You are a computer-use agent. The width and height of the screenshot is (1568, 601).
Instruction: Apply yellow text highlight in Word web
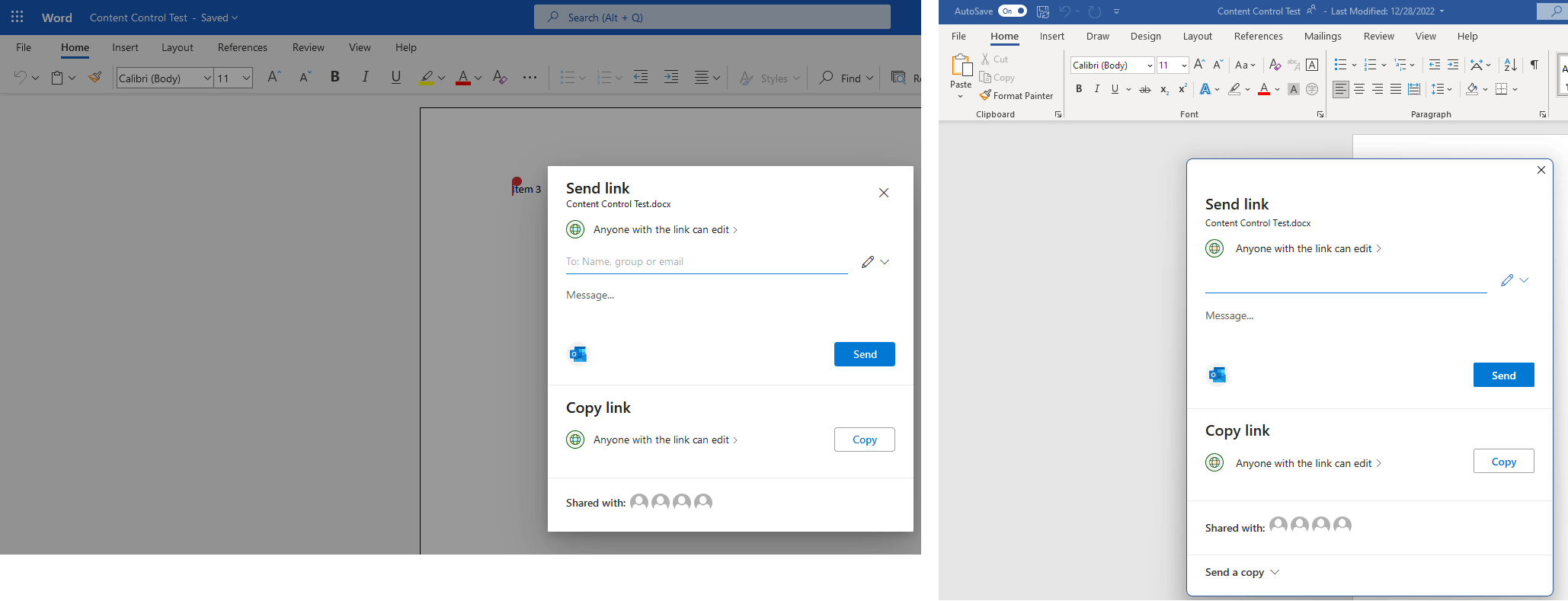[427, 77]
